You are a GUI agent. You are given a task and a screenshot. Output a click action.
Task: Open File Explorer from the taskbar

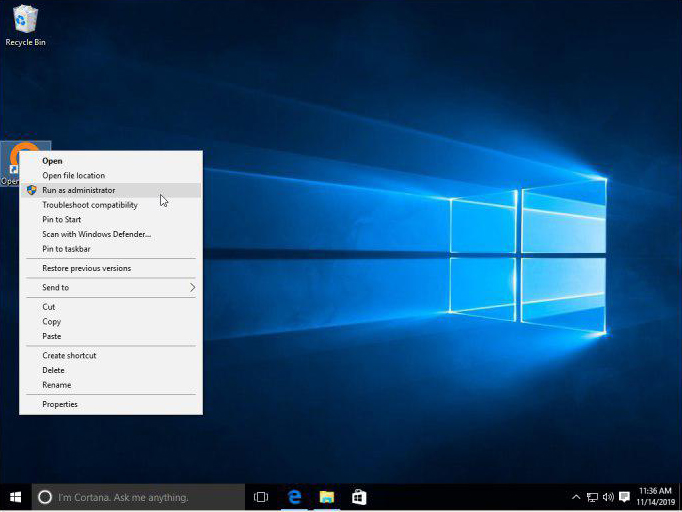click(326, 497)
